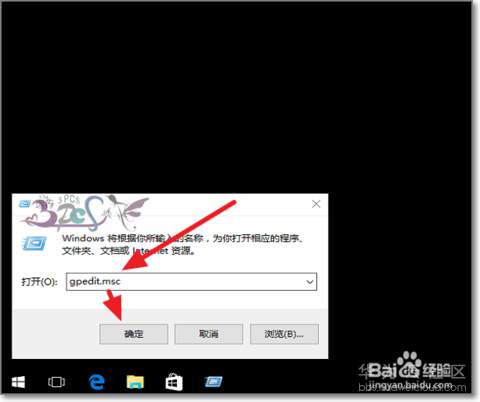
Task: Open Task View on the taskbar
Action: (56, 382)
